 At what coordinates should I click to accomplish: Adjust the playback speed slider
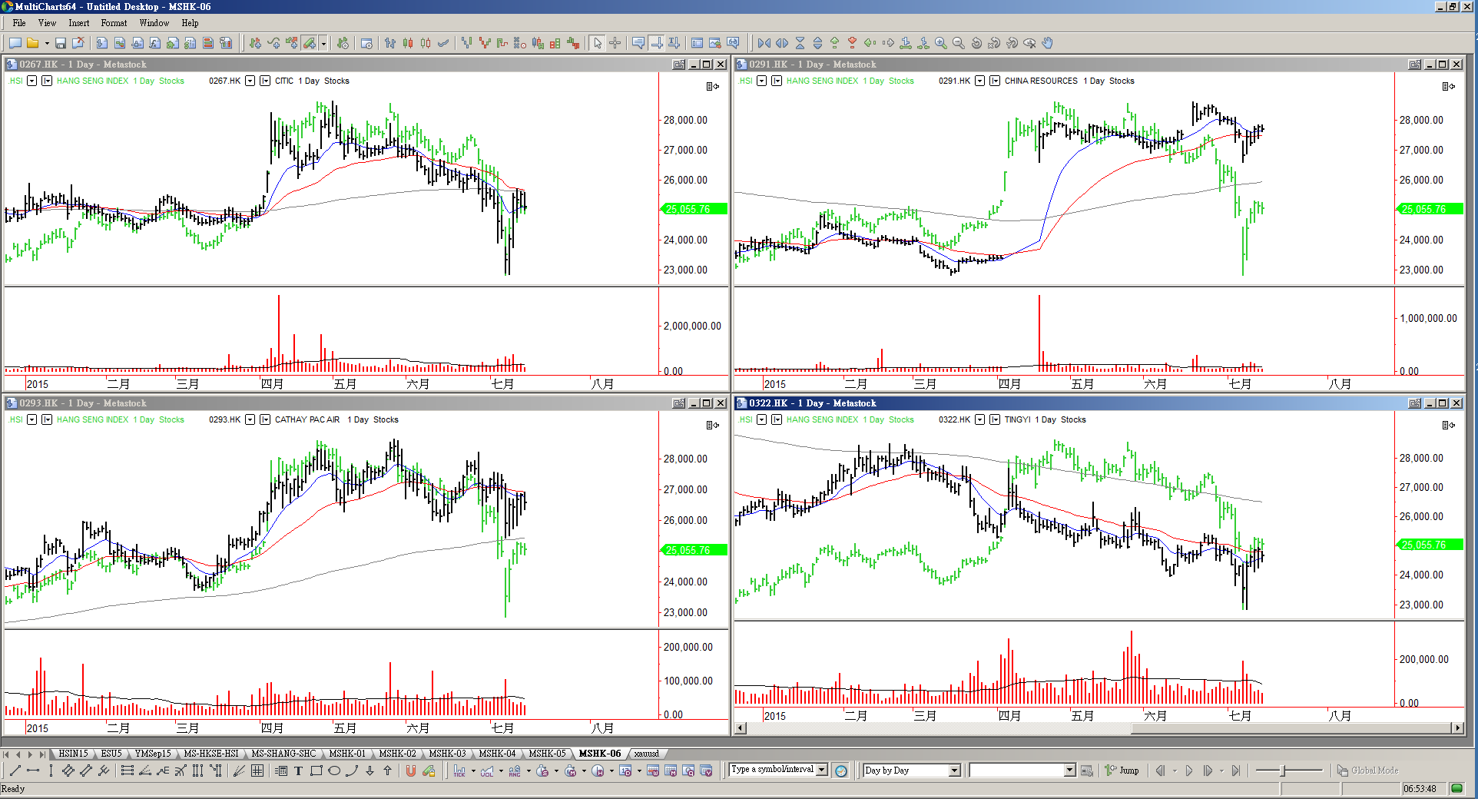click(x=1283, y=771)
